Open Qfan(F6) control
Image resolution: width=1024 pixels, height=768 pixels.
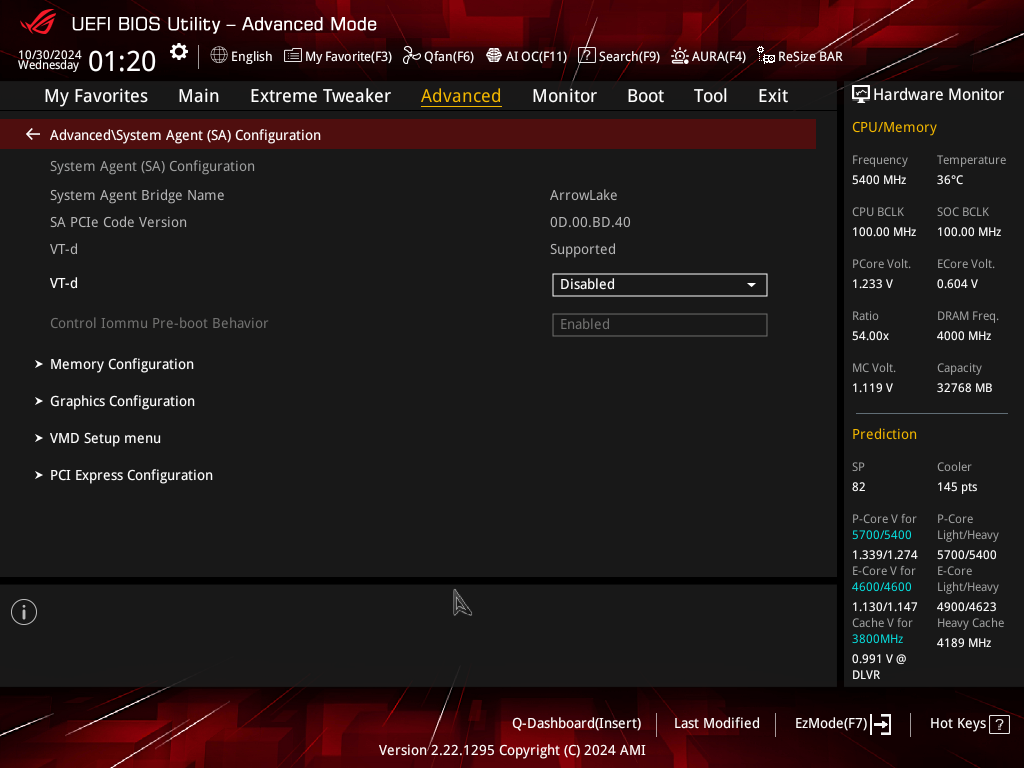coord(449,56)
